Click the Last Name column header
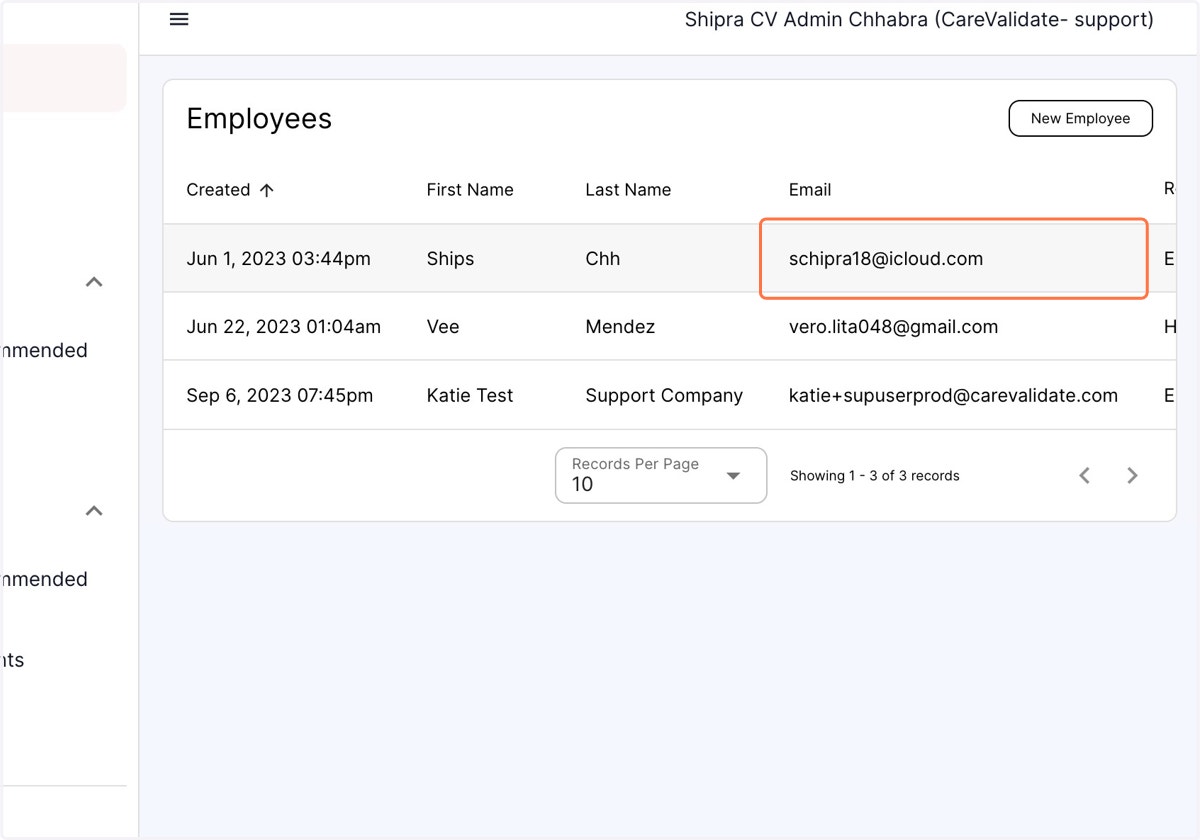The height and width of the screenshot is (840, 1200). click(x=628, y=190)
